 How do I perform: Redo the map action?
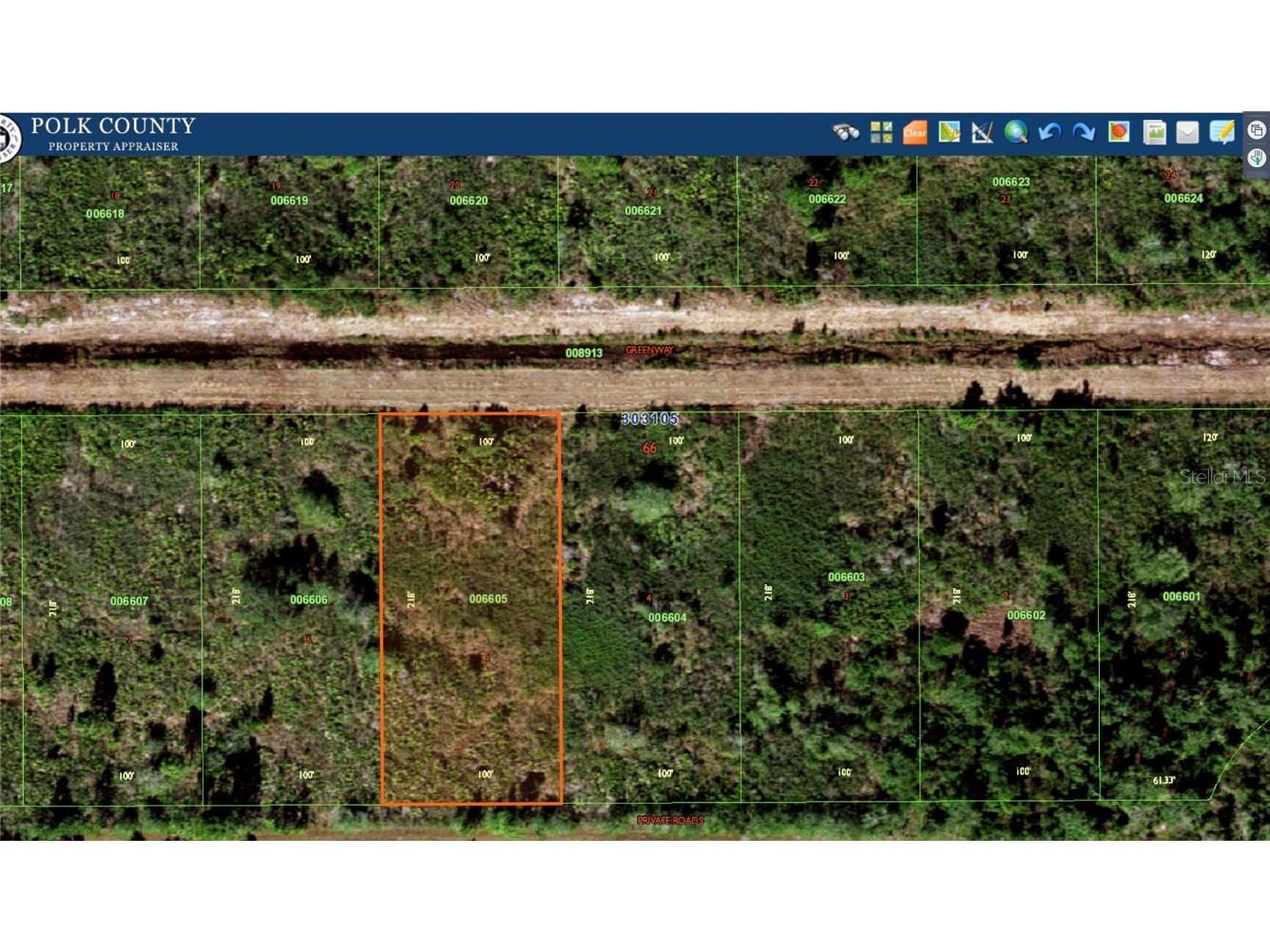(x=1084, y=132)
